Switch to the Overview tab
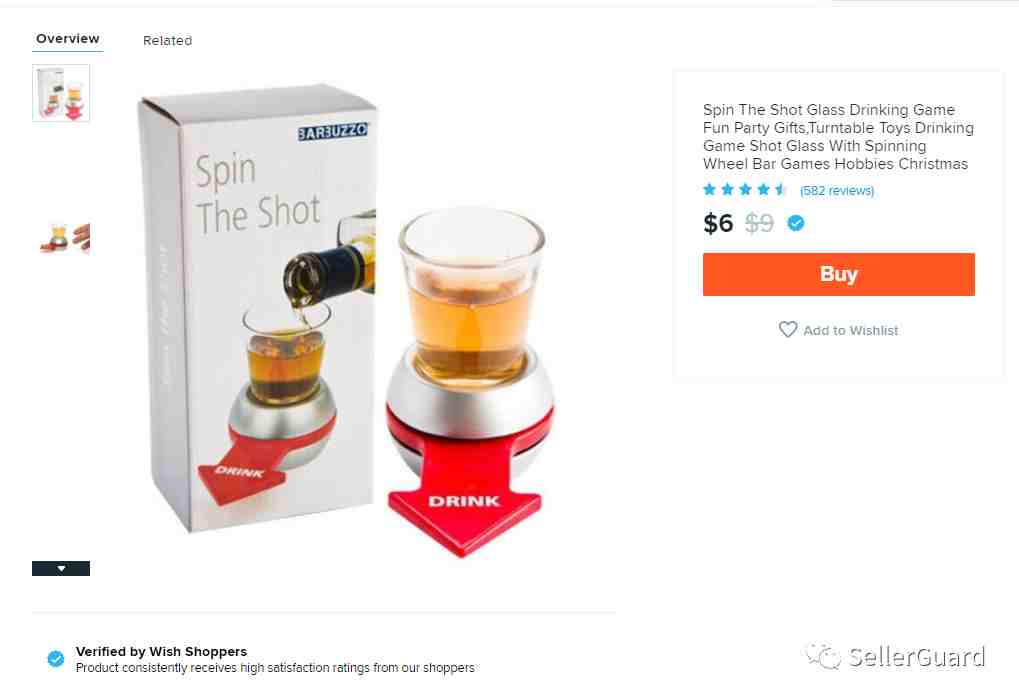1019x698 pixels. [68, 39]
